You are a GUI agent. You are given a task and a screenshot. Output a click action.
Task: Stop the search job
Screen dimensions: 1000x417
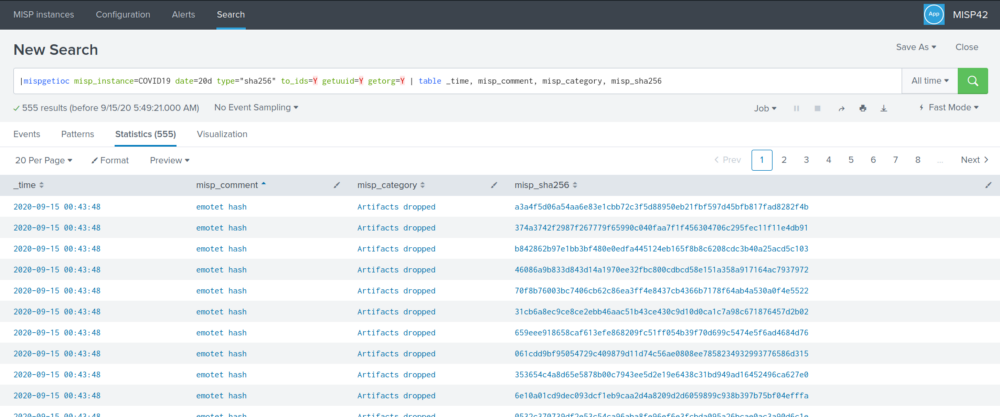818,108
